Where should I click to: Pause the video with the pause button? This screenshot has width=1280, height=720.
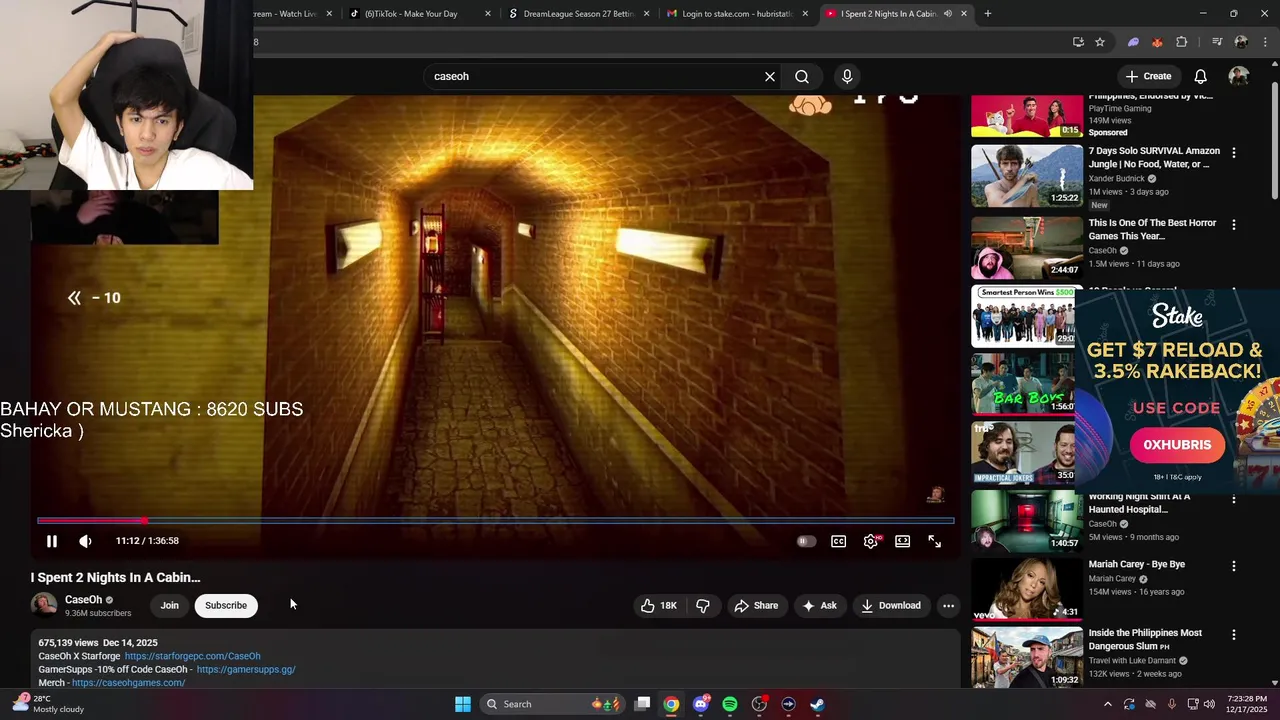pyautogui.click(x=52, y=541)
